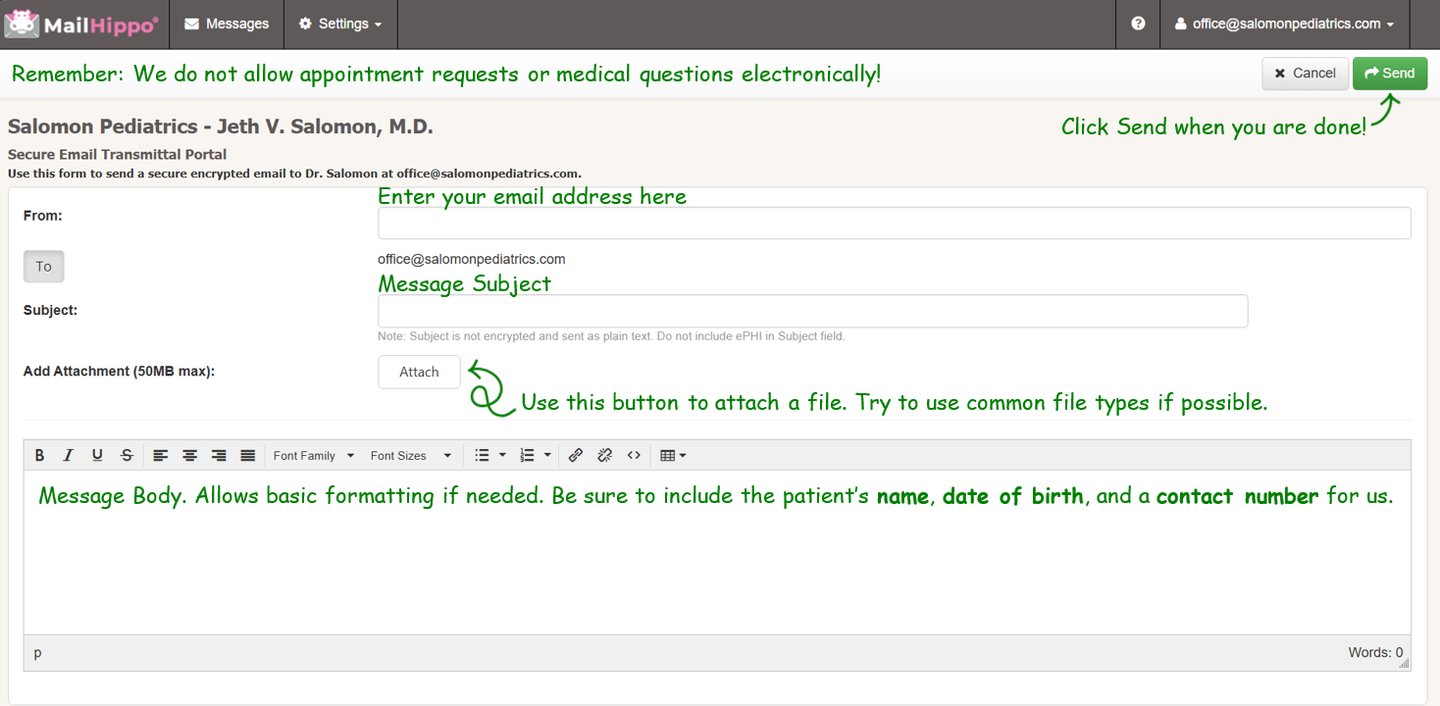Viewport: 1440px width, 706px height.
Task: Remove link from selected text
Action: (x=604, y=456)
